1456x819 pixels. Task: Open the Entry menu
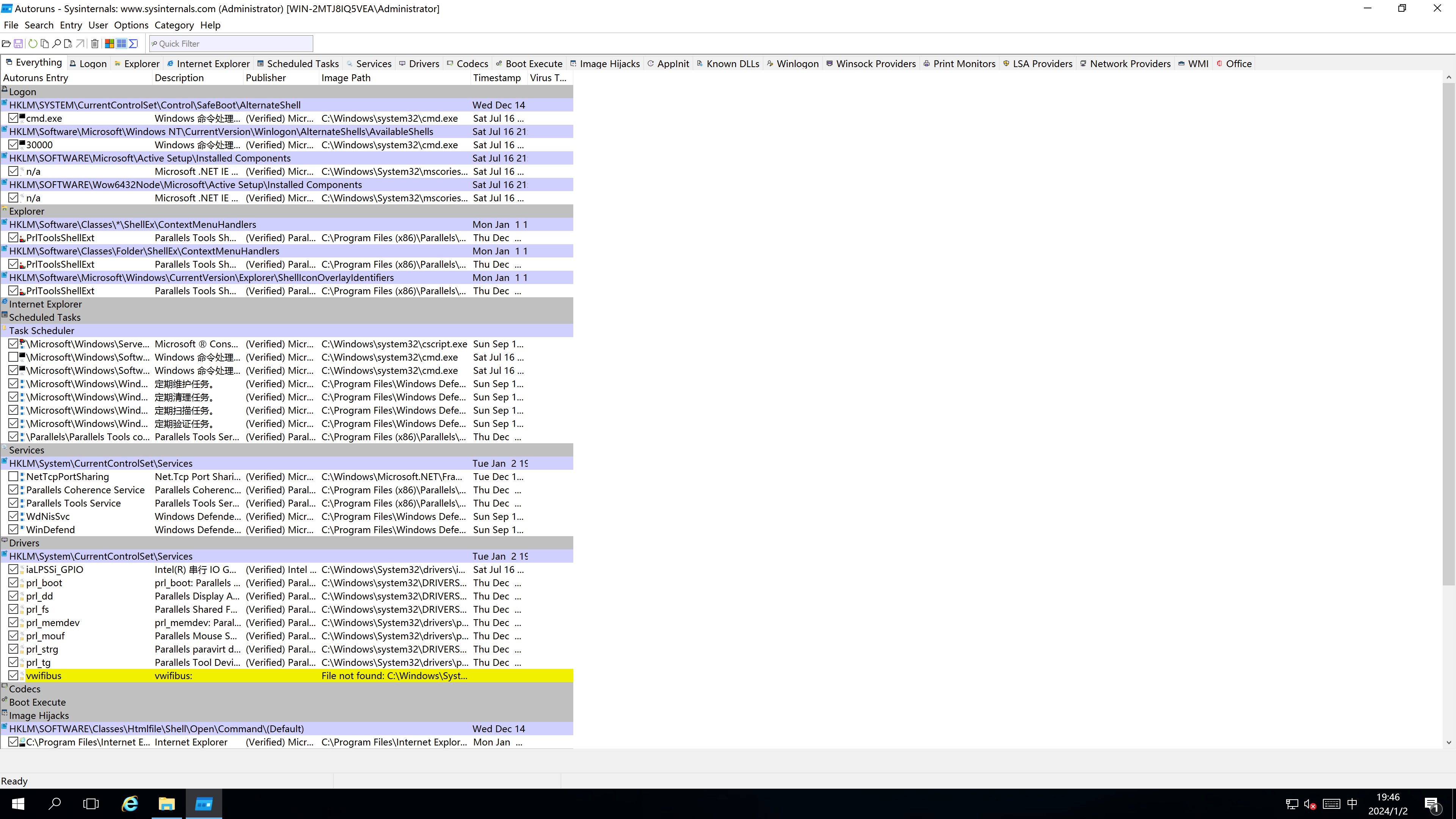pyautogui.click(x=71, y=25)
